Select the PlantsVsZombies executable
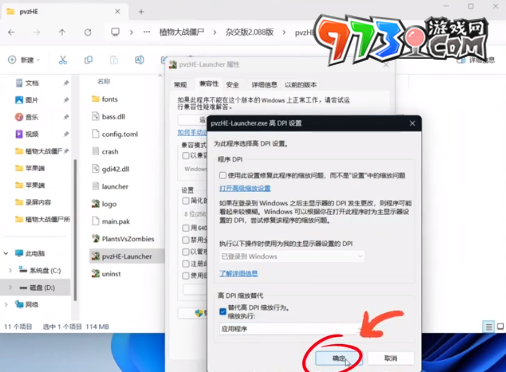506x372 pixels. click(x=123, y=239)
